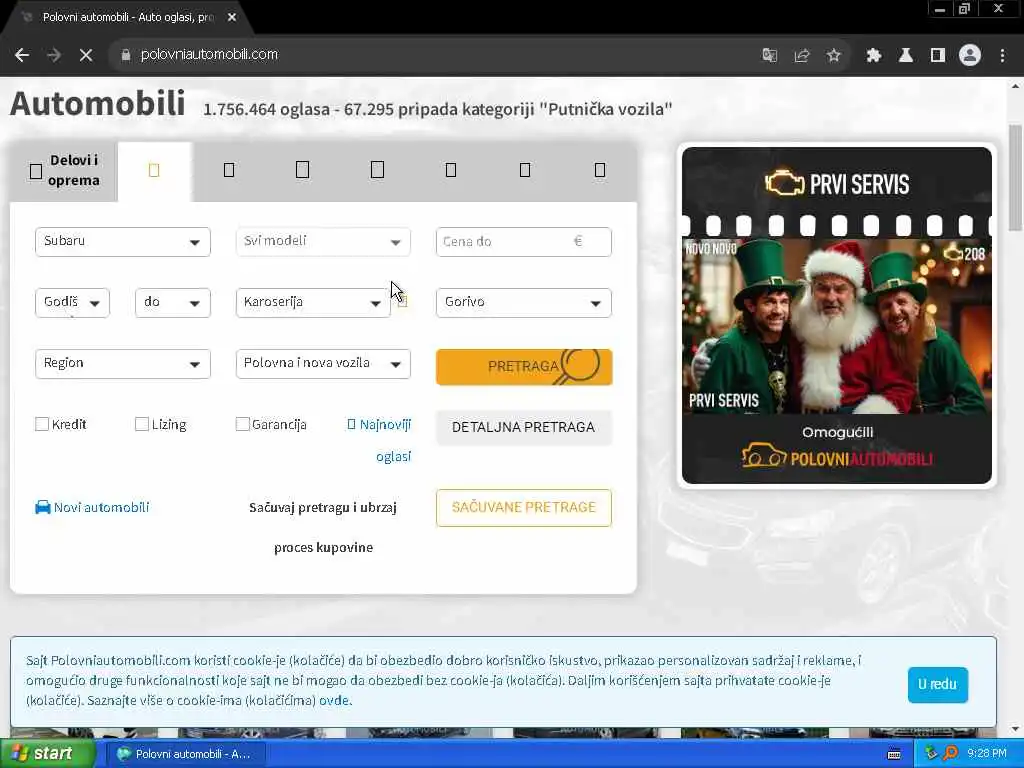Image resolution: width=1024 pixels, height=768 pixels.
Task: Open DETALJNA PRETRAGA
Action: point(524,428)
